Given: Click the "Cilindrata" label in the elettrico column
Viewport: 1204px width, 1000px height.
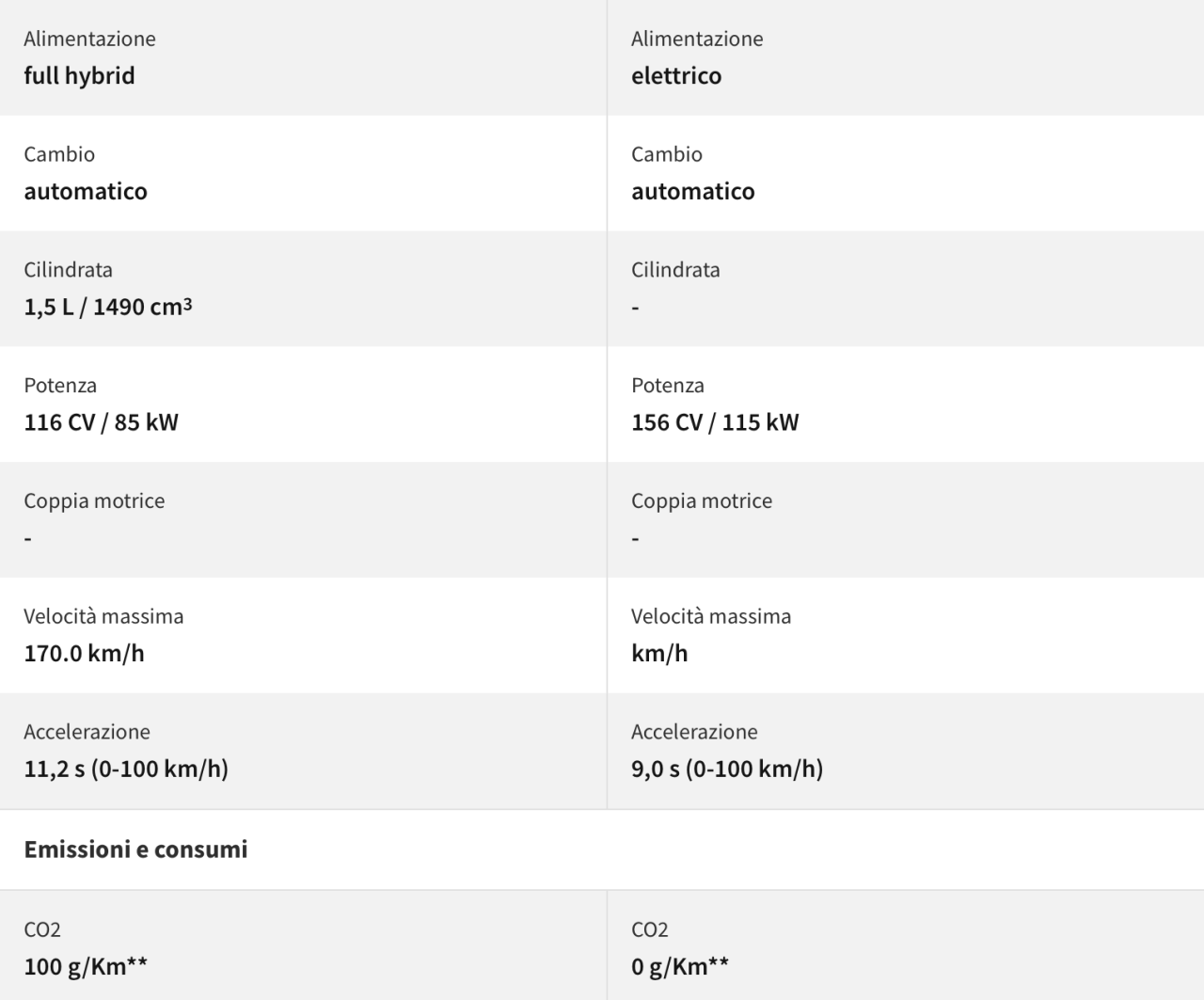Looking at the screenshot, I should coord(675,270).
